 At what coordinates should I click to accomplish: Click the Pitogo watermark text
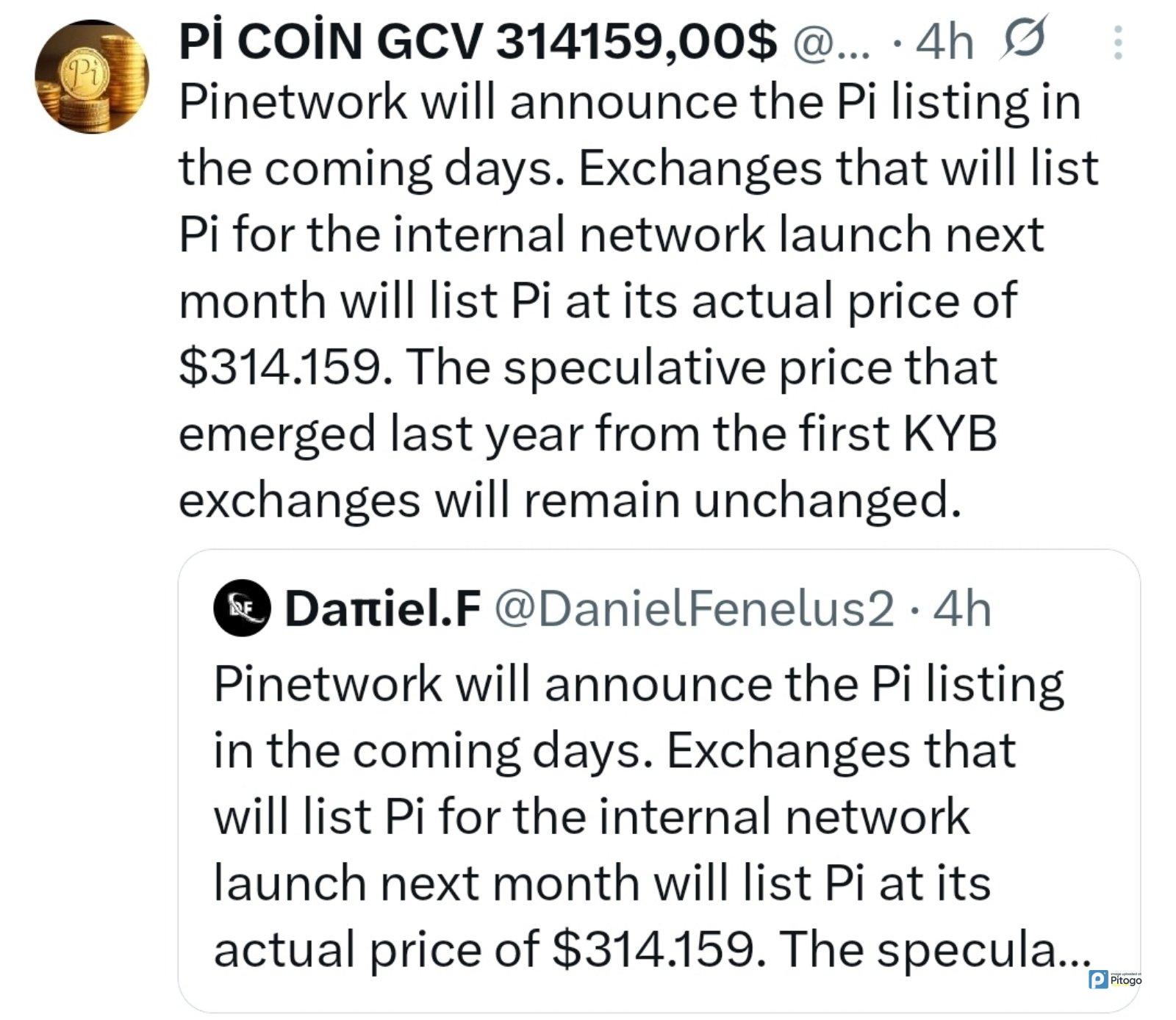tap(1125, 980)
